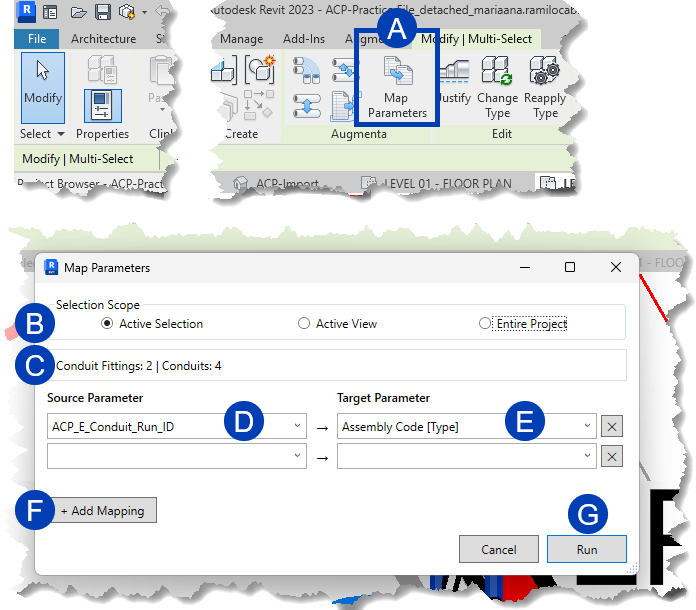Expand the Synchronize quick-access dropdown arrow
This screenshot has width=696, height=610.
[145, 13]
